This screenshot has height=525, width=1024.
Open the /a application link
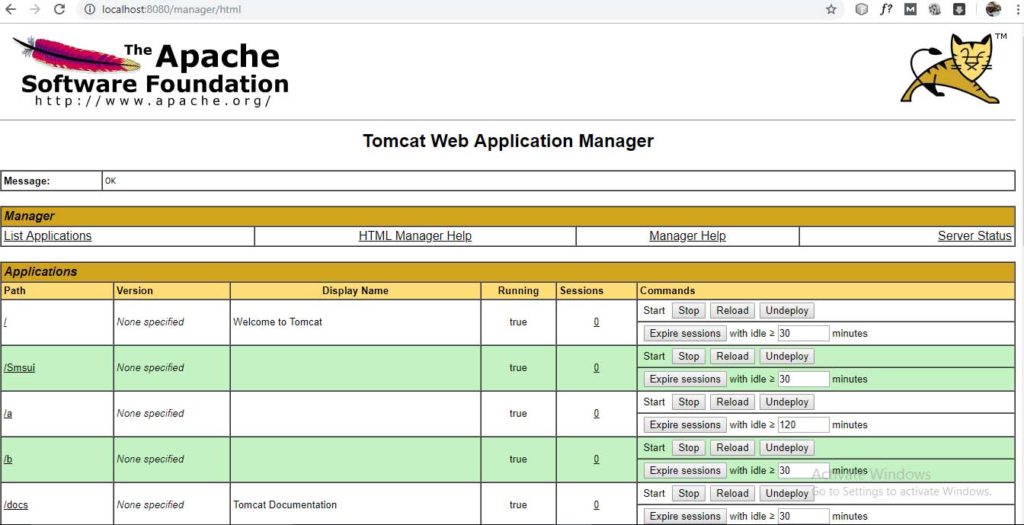click(x=8, y=413)
